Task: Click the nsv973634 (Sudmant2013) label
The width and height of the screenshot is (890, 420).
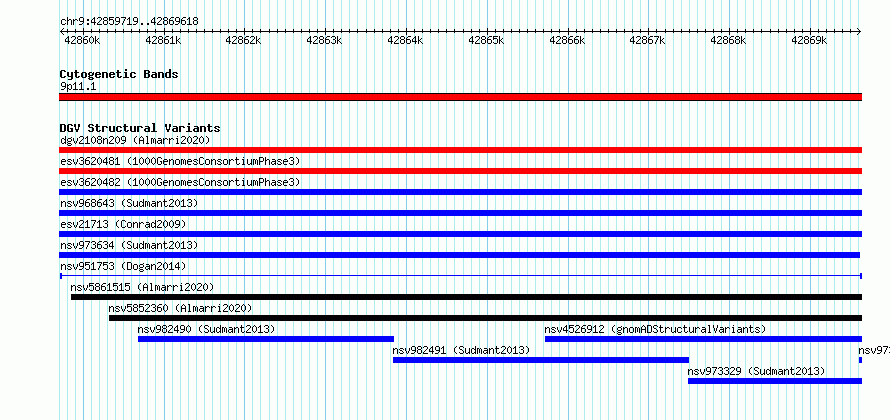Action: tap(129, 245)
